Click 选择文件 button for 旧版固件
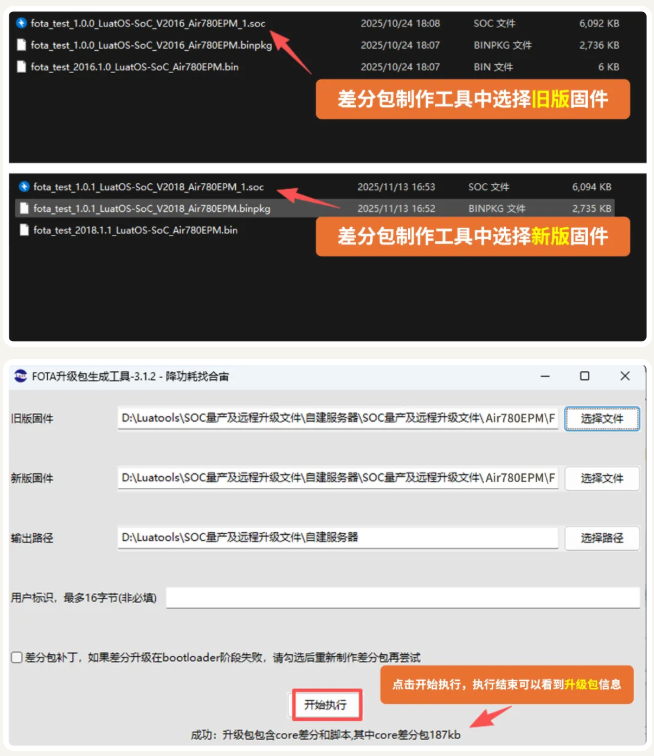This screenshot has width=654, height=756. click(602, 418)
